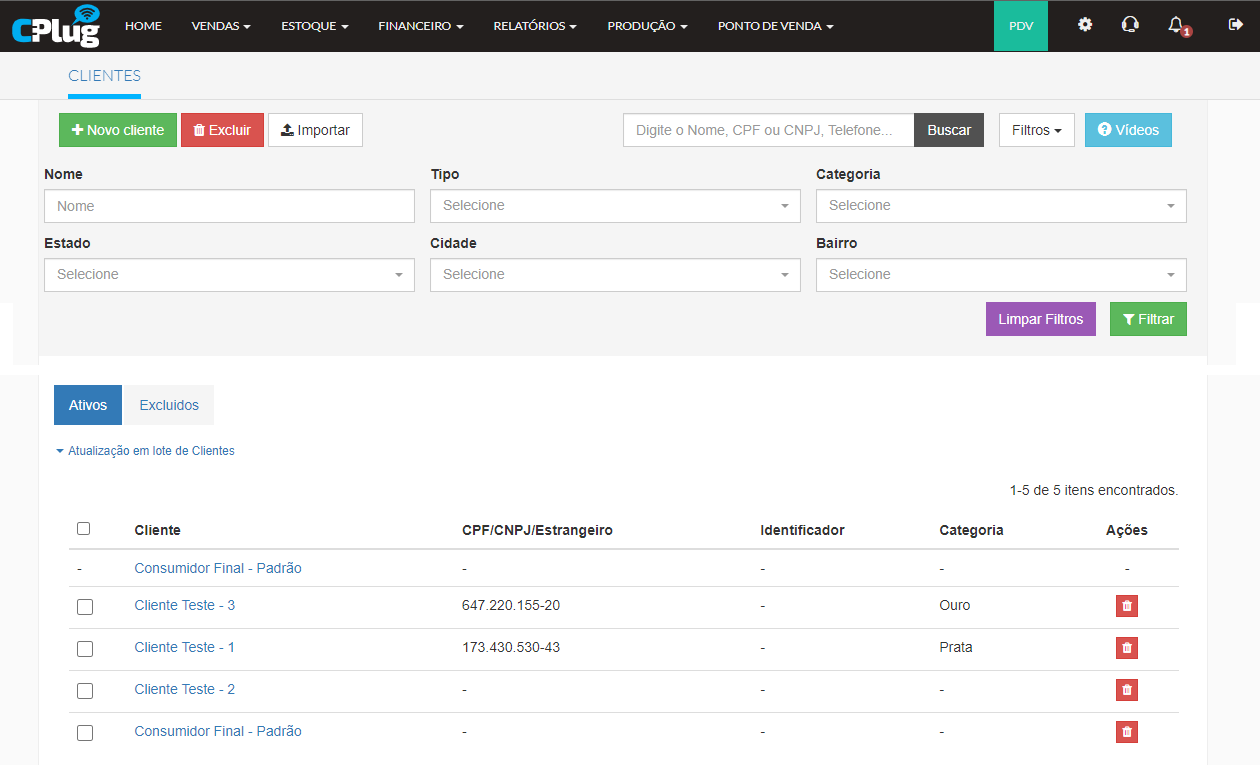This screenshot has width=1260, height=765.
Task: Click the Identificador column header
Action: [x=802, y=530]
